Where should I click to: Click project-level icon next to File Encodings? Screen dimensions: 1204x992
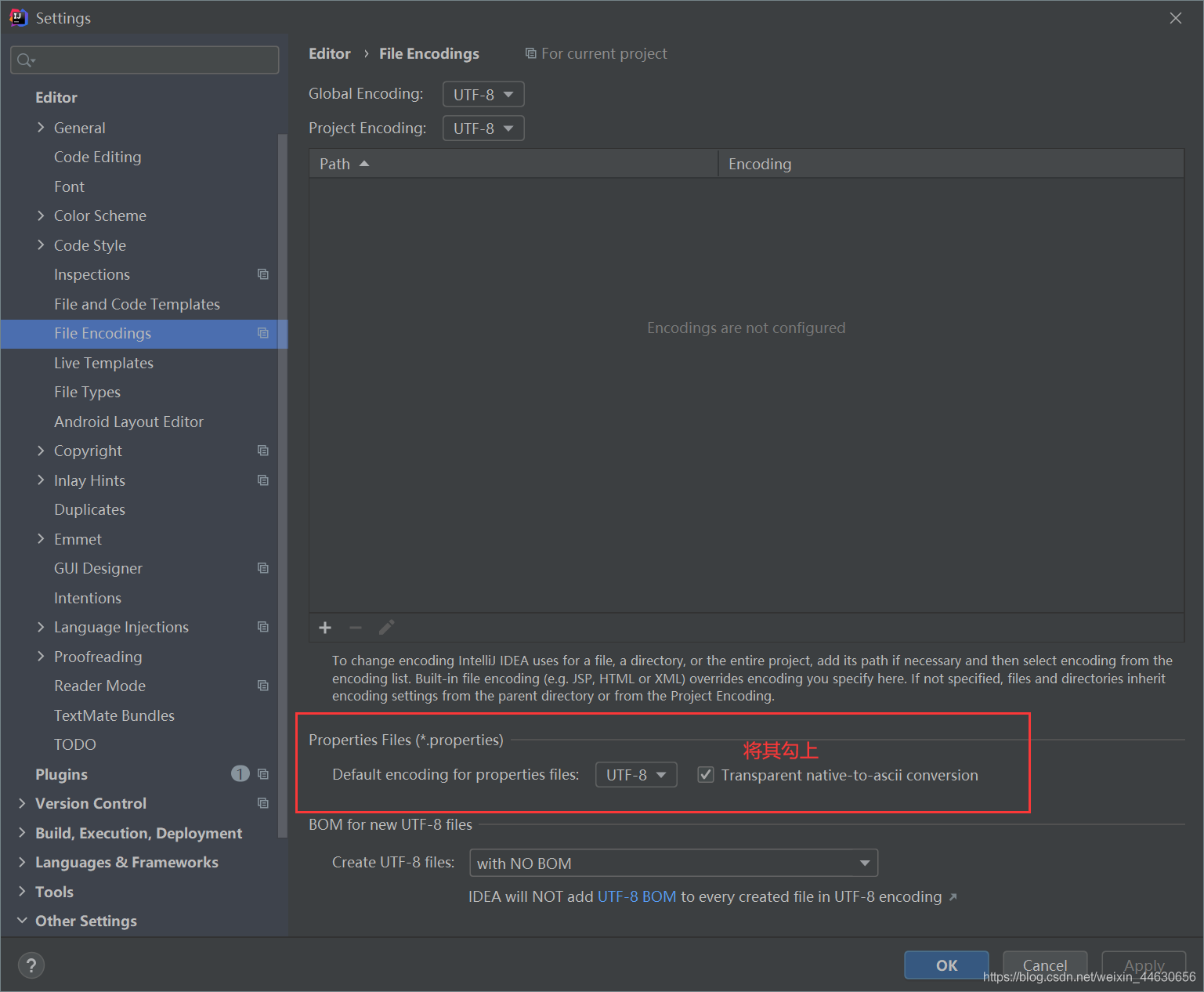pyautogui.click(x=263, y=333)
